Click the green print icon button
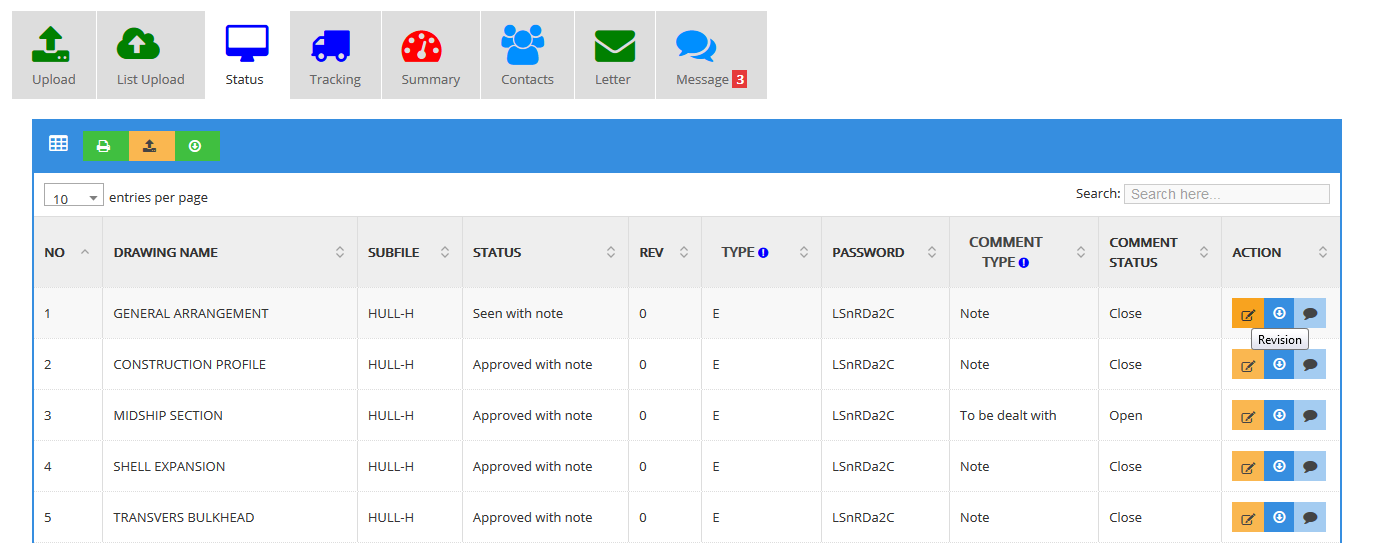Image resolution: width=1383 pixels, height=543 pixels. (103, 146)
